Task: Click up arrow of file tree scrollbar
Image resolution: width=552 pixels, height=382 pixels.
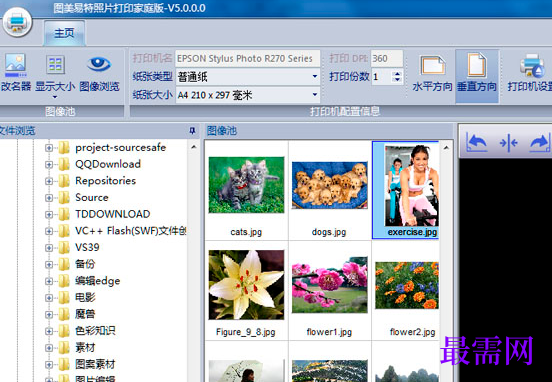Action: click(x=194, y=147)
